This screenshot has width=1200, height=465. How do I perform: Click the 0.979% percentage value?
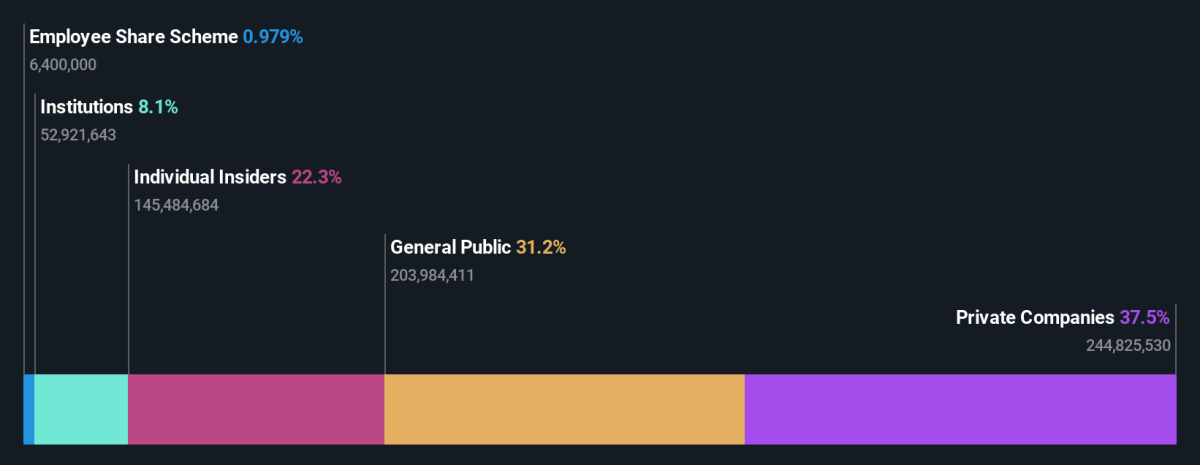(273, 37)
